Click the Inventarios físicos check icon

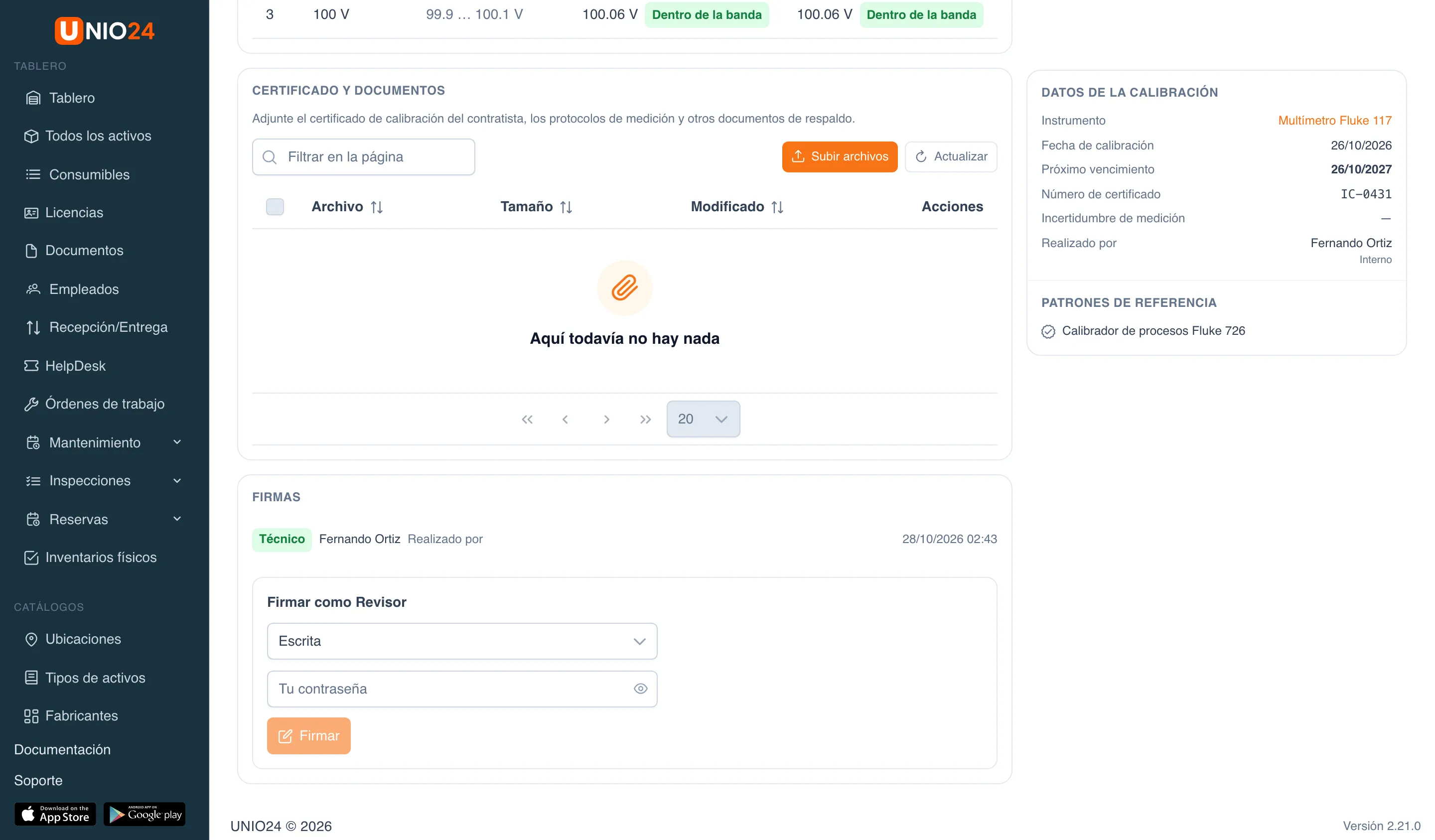pos(31,558)
